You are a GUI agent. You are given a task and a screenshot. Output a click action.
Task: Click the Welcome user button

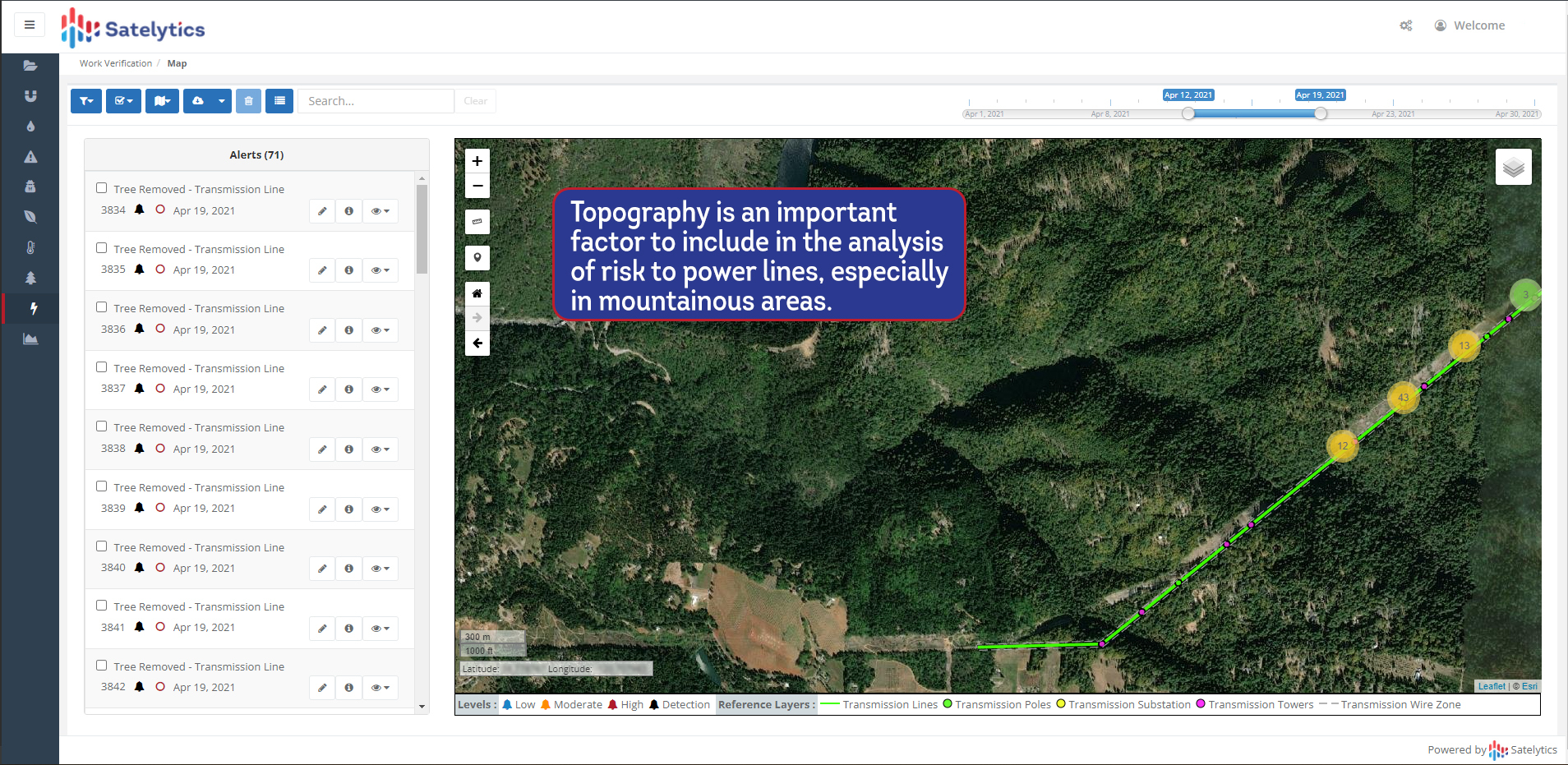pos(1470,25)
